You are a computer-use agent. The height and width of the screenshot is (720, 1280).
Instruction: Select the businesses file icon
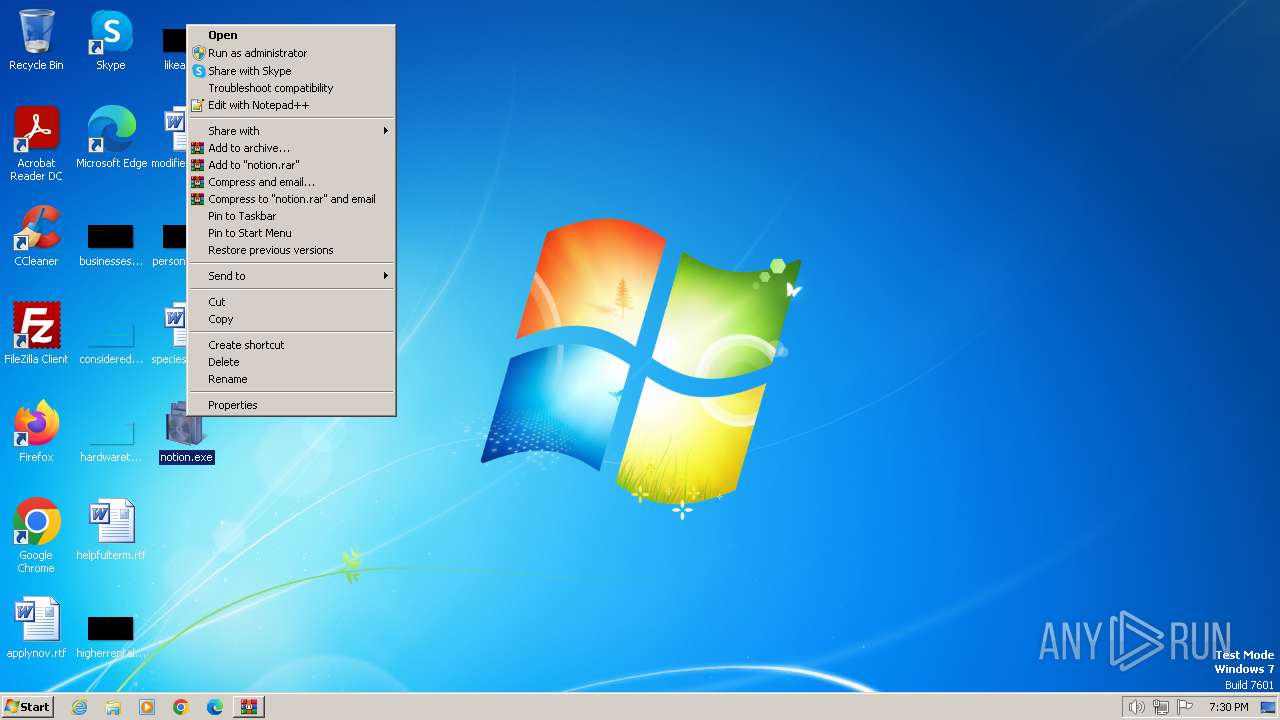[x=111, y=244]
